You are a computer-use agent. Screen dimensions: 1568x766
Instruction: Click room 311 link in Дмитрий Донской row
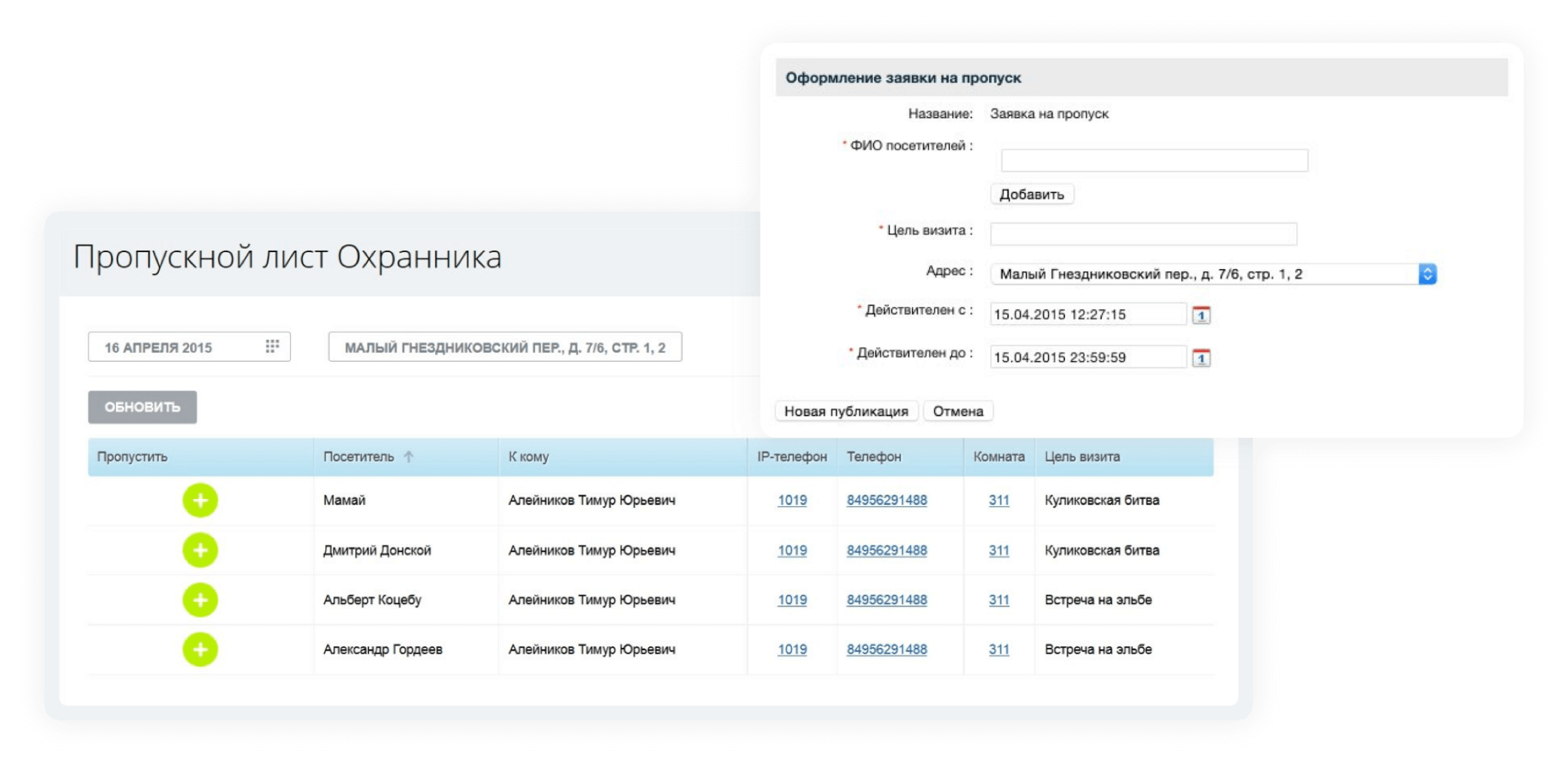[998, 550]
